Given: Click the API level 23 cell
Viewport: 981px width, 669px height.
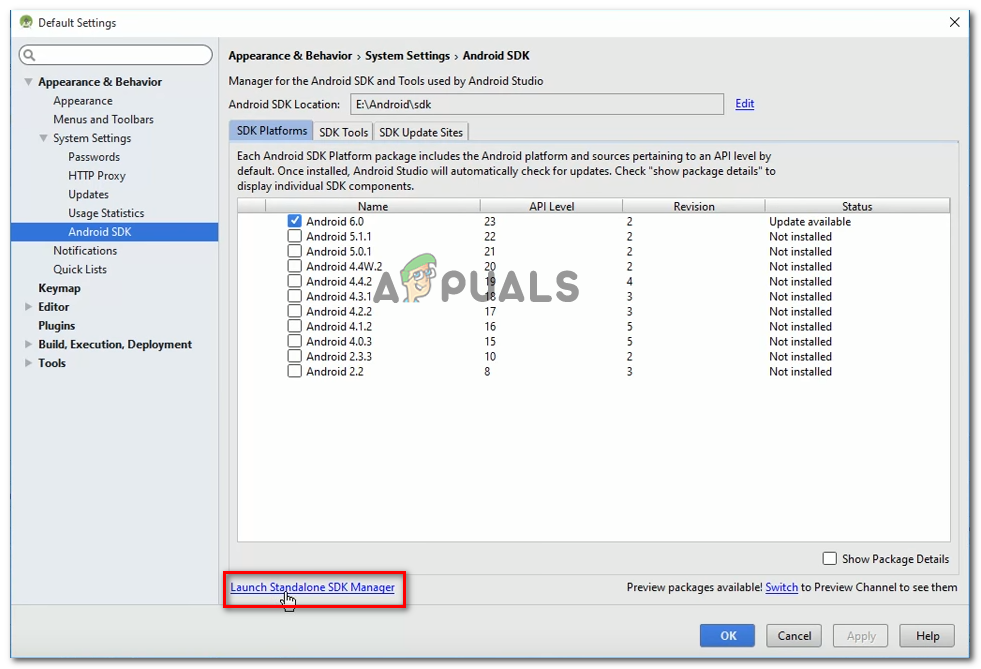Looking at the screenshot, I should [489, 222].
